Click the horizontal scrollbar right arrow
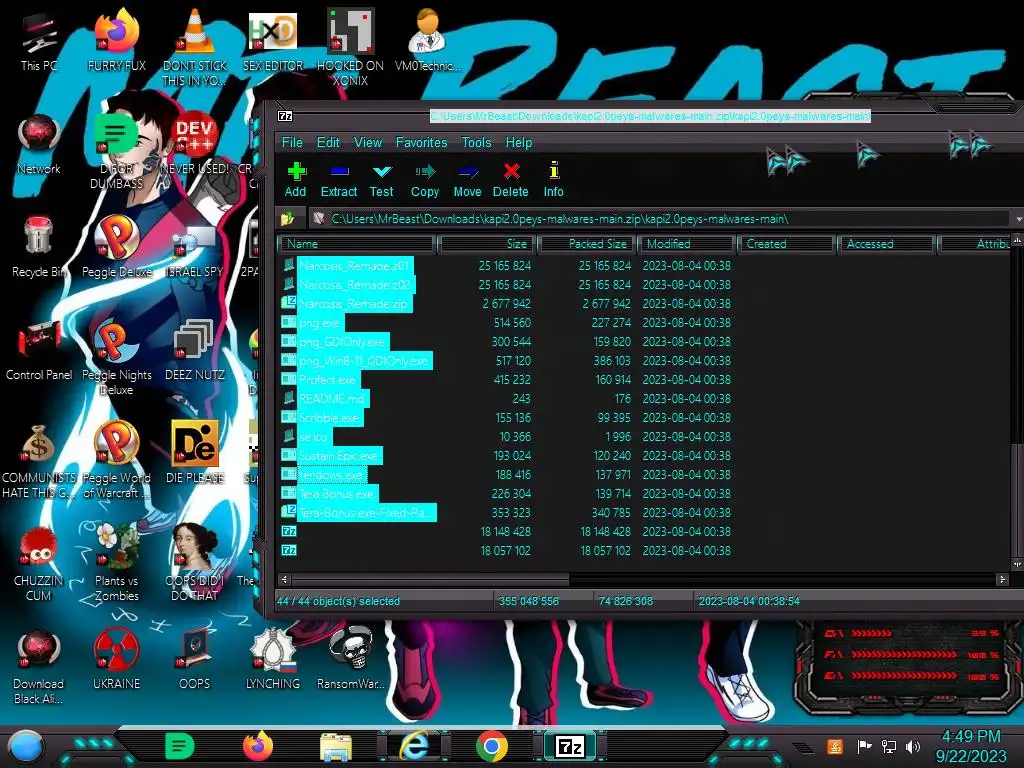The image size is (1024, 768). [1002, 579]
